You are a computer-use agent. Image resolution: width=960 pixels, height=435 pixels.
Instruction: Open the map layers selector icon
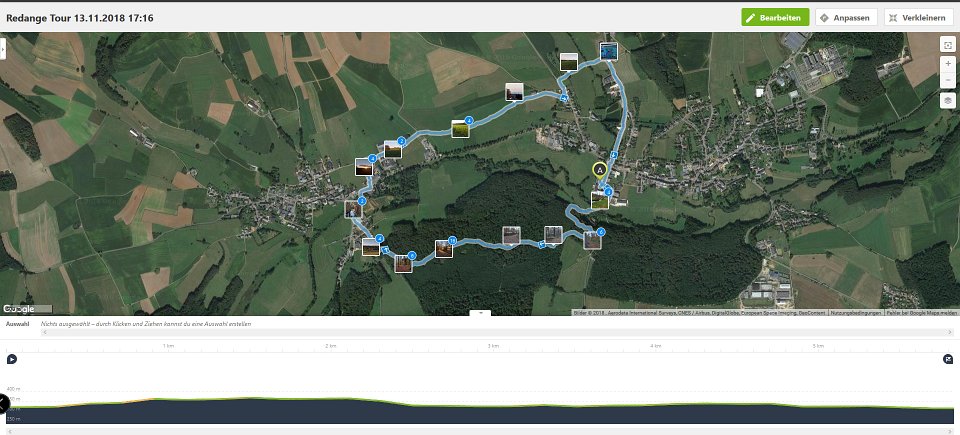tap(948, 100)
